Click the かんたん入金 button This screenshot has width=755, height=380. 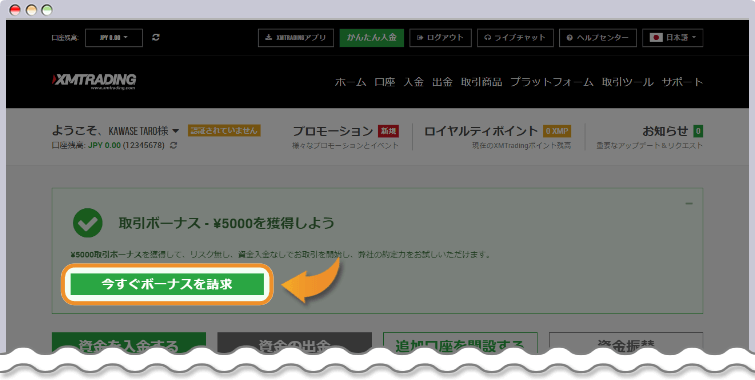coord(372,38)
